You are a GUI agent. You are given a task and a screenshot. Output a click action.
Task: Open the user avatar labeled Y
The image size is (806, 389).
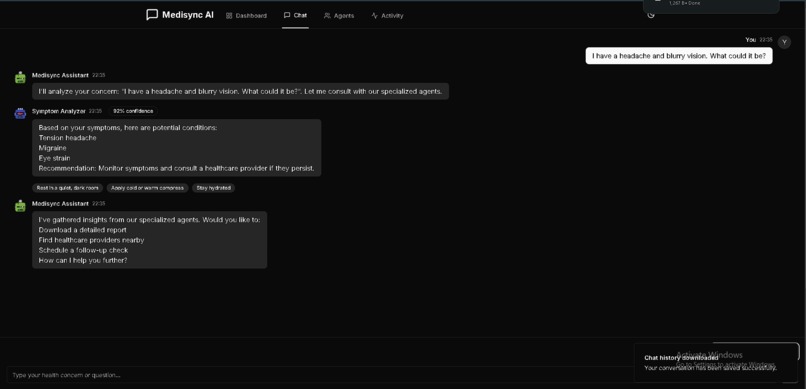click(784, 42)
